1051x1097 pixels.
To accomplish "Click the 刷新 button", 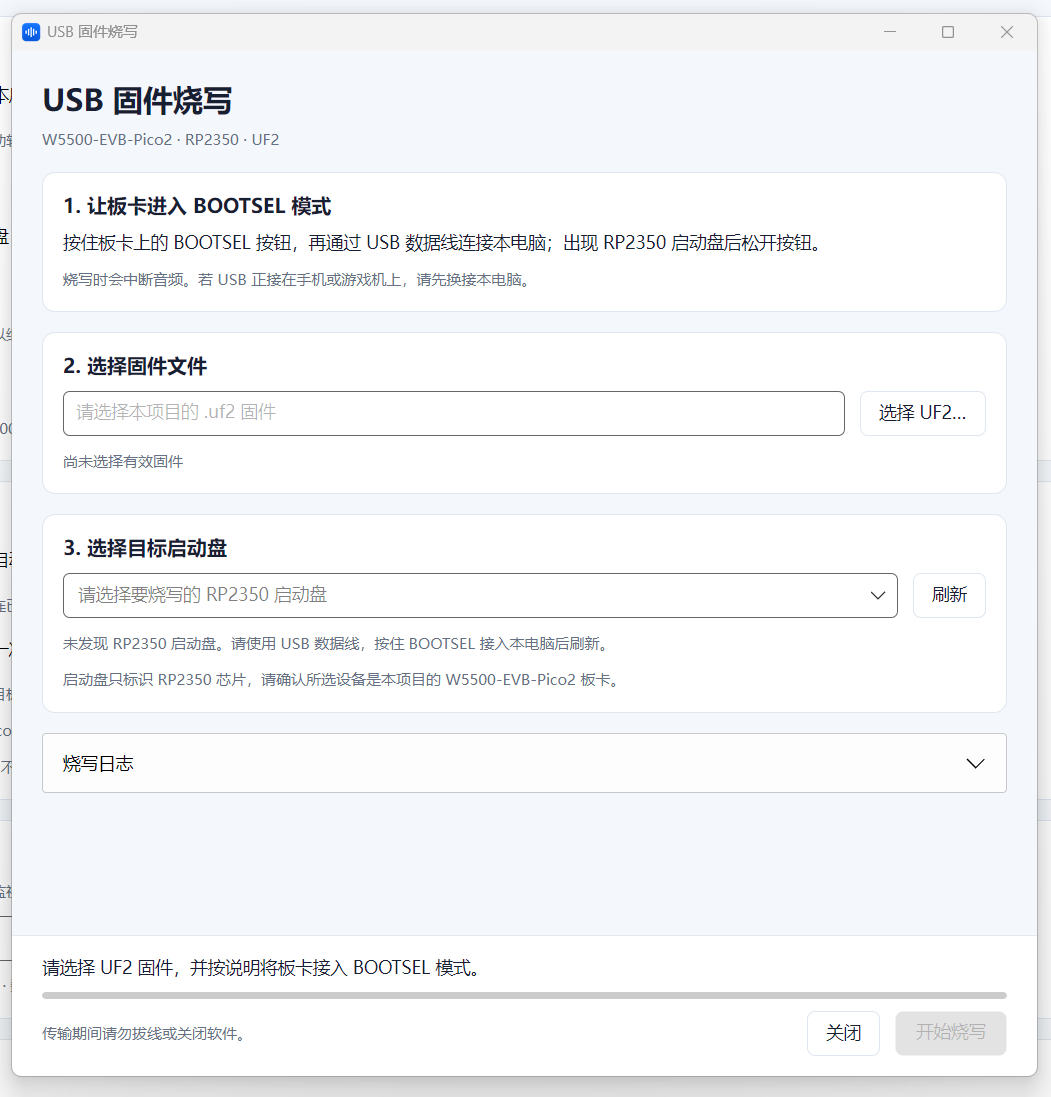I will tap(949, 595).
